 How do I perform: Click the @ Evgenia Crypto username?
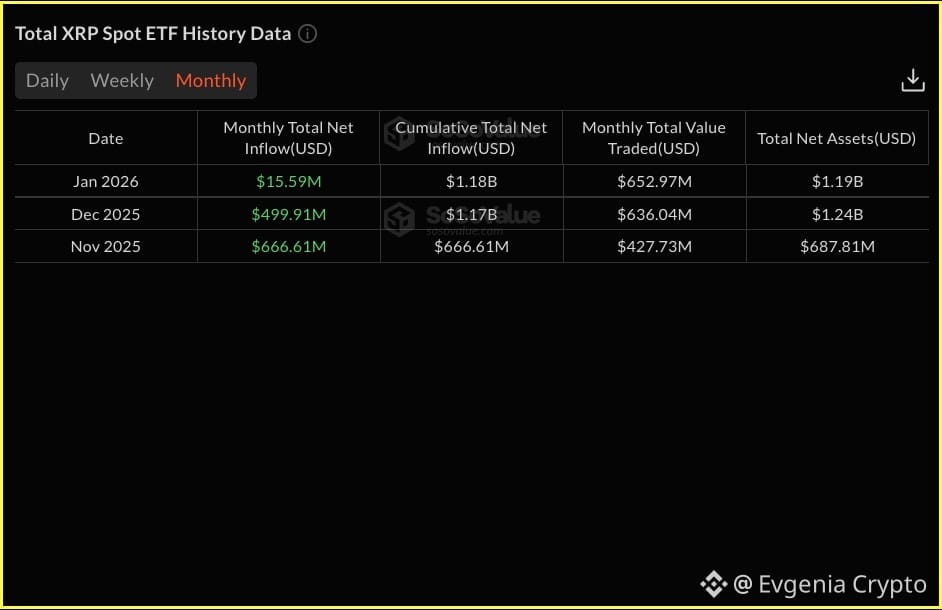click(x=830, y=584)
